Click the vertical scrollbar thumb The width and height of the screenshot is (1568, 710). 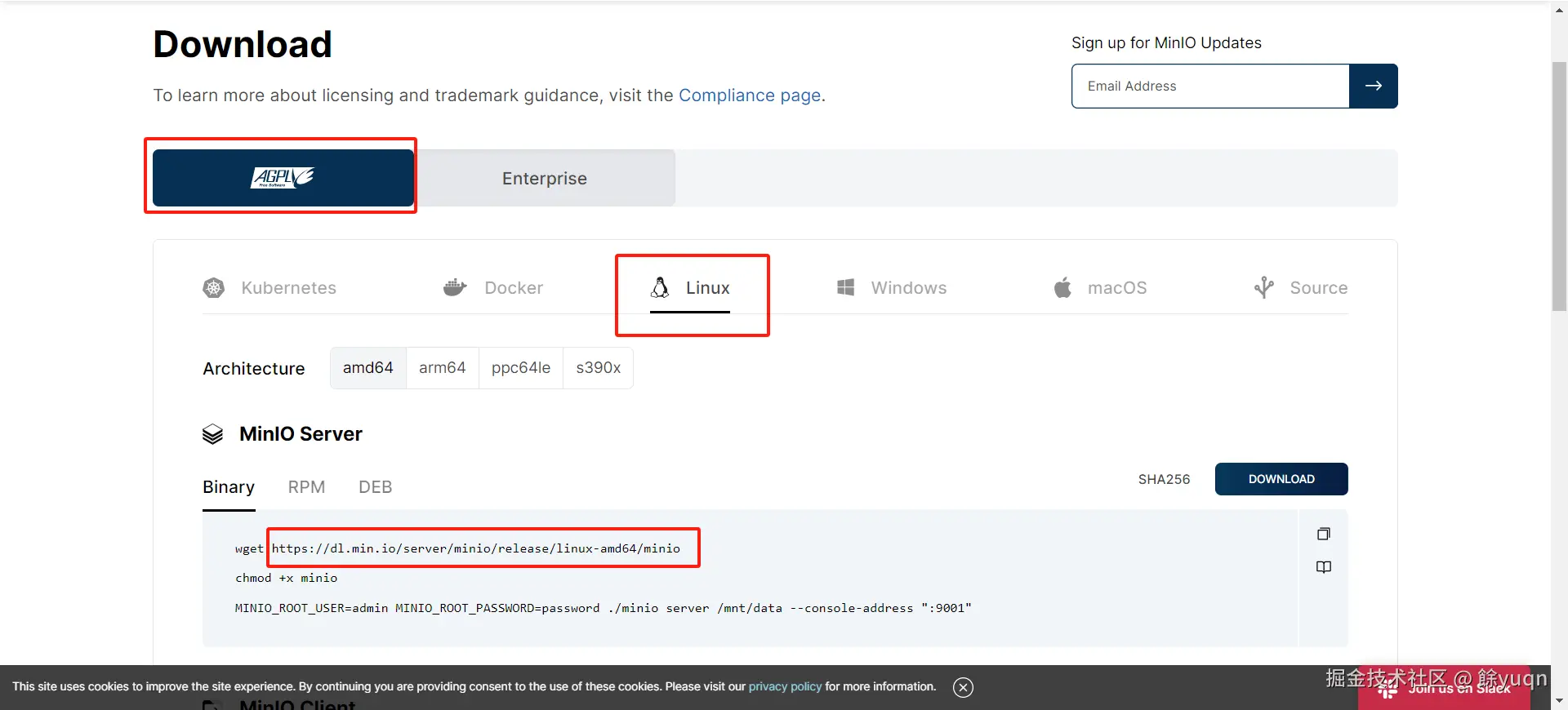[x=1559, y=186]
